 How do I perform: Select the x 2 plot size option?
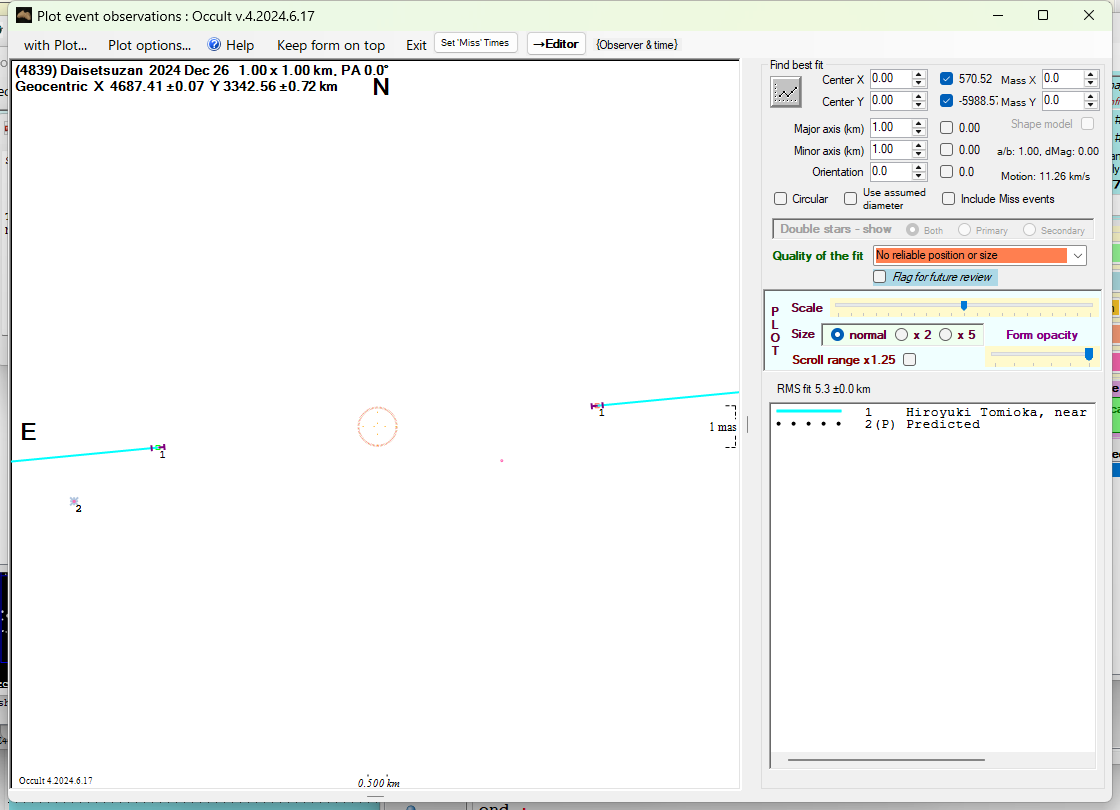(901, 335)
